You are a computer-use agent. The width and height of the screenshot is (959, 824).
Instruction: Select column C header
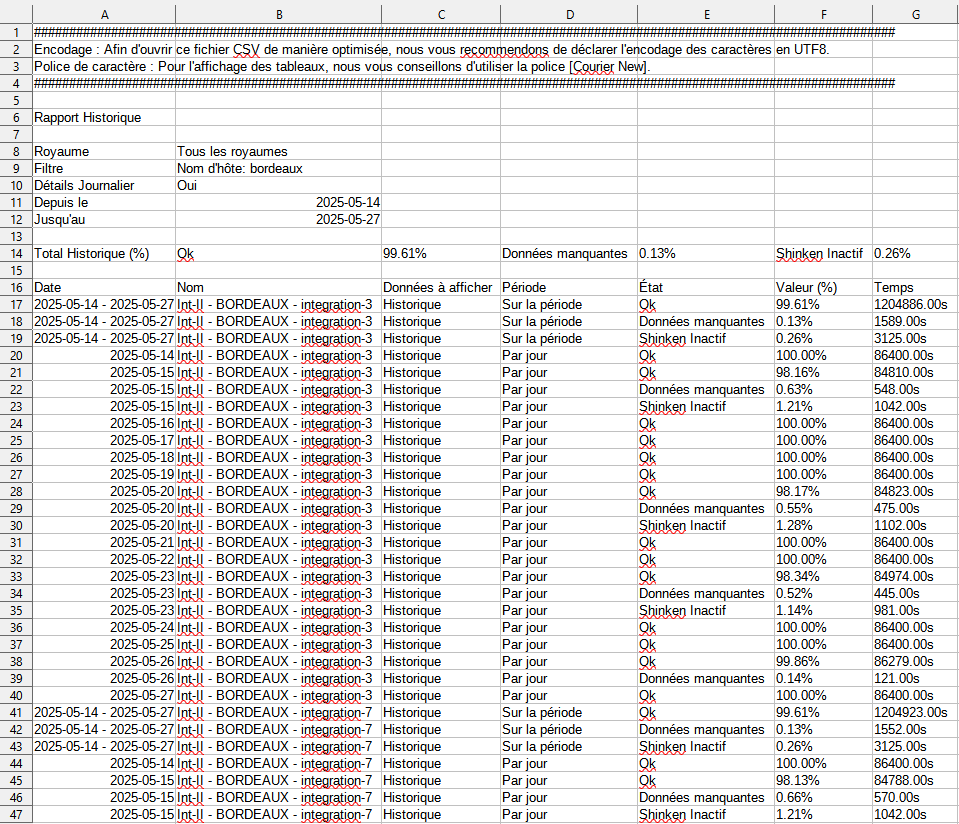(x=440, y=14)
